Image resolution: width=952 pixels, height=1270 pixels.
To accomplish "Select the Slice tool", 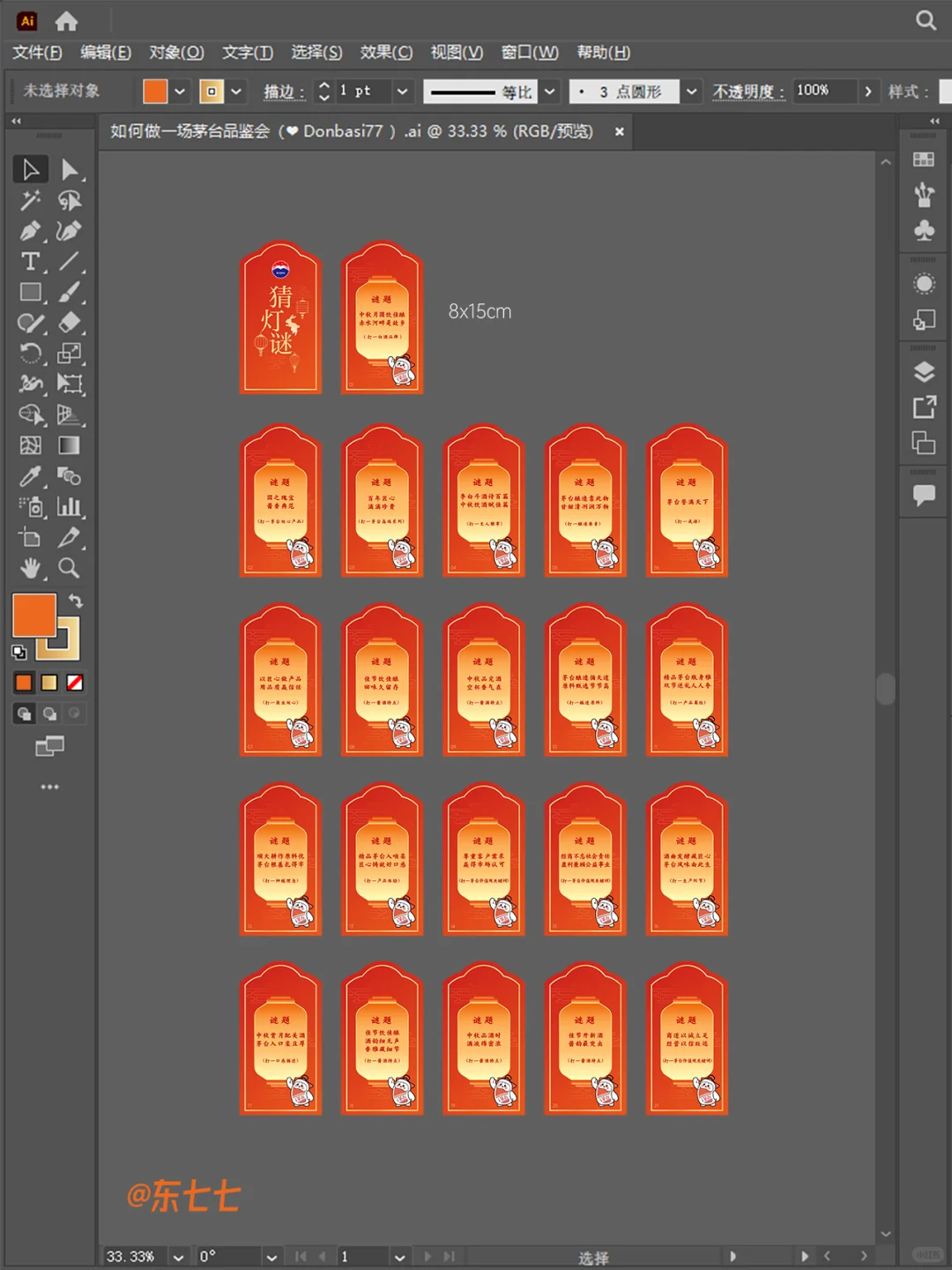I will pos(70,537).
